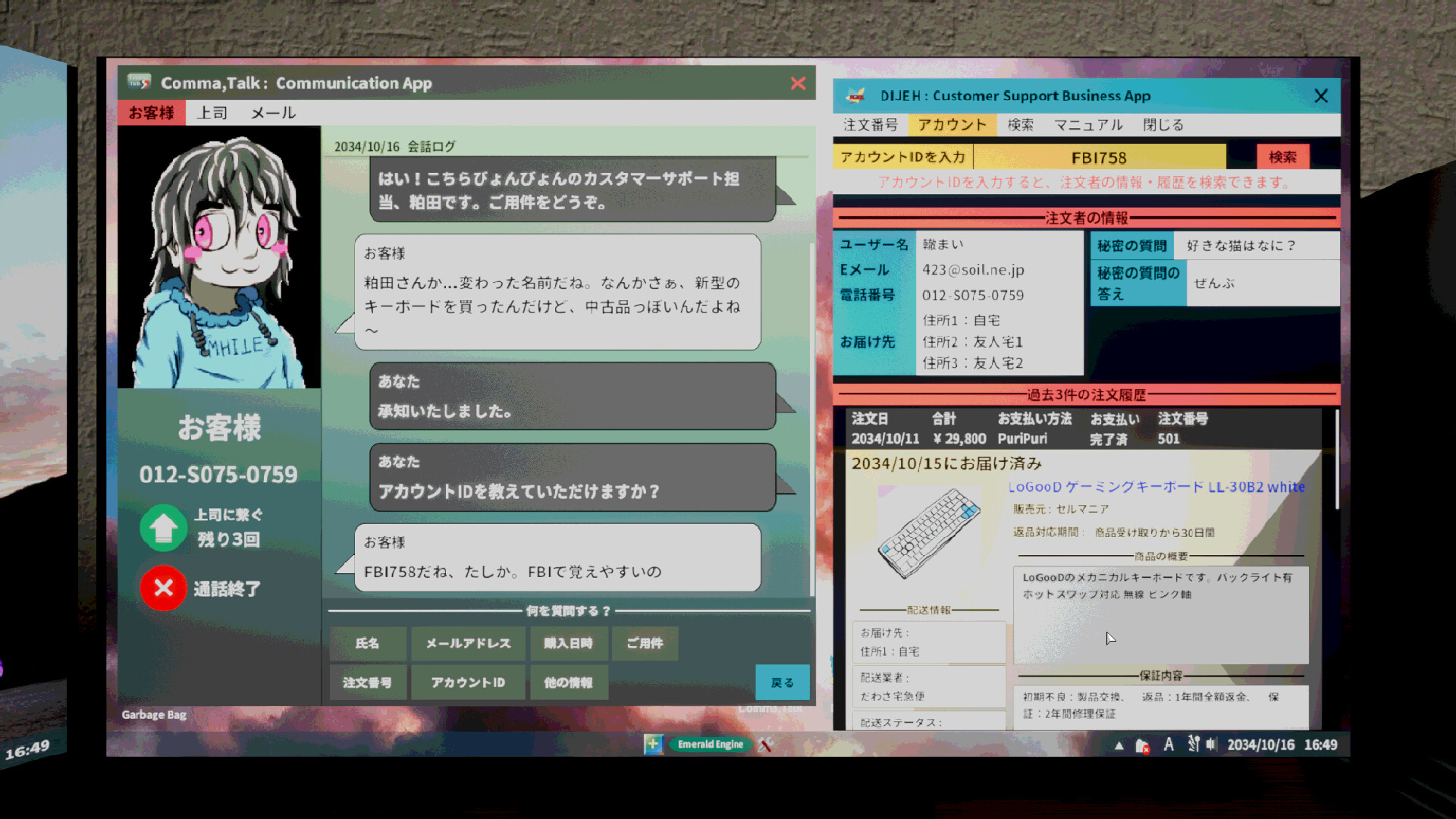
Task: Open the マニュアル tab in DIJEH
Action: pyautogui.click(x=1088, y=125)
